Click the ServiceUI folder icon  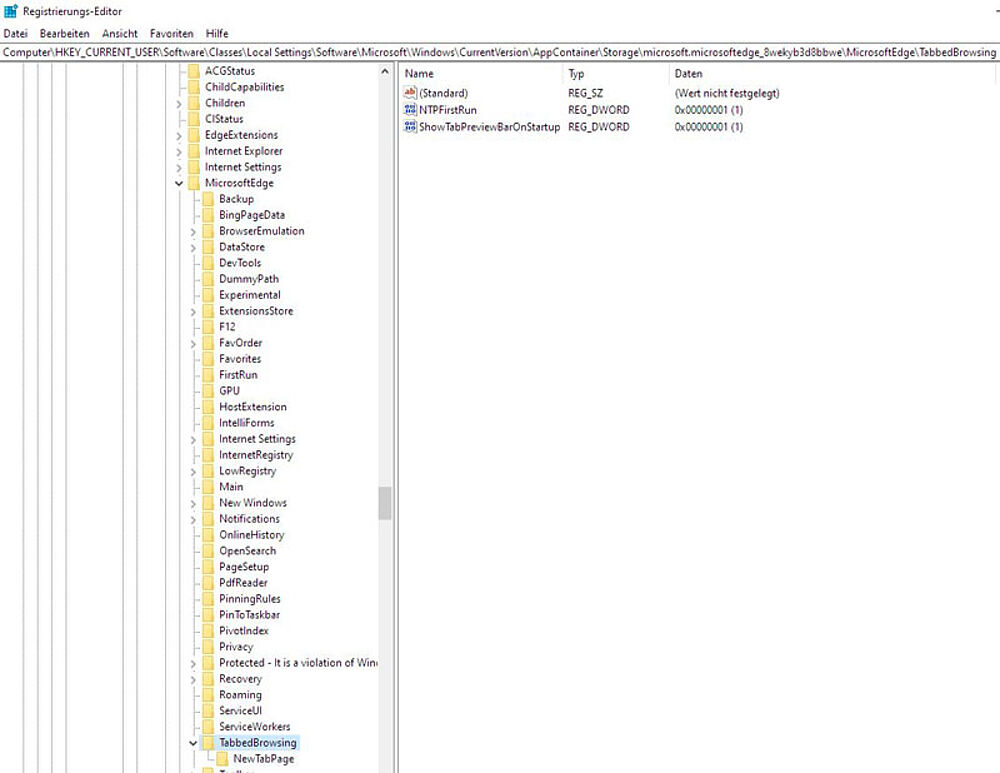click(208, 711)
